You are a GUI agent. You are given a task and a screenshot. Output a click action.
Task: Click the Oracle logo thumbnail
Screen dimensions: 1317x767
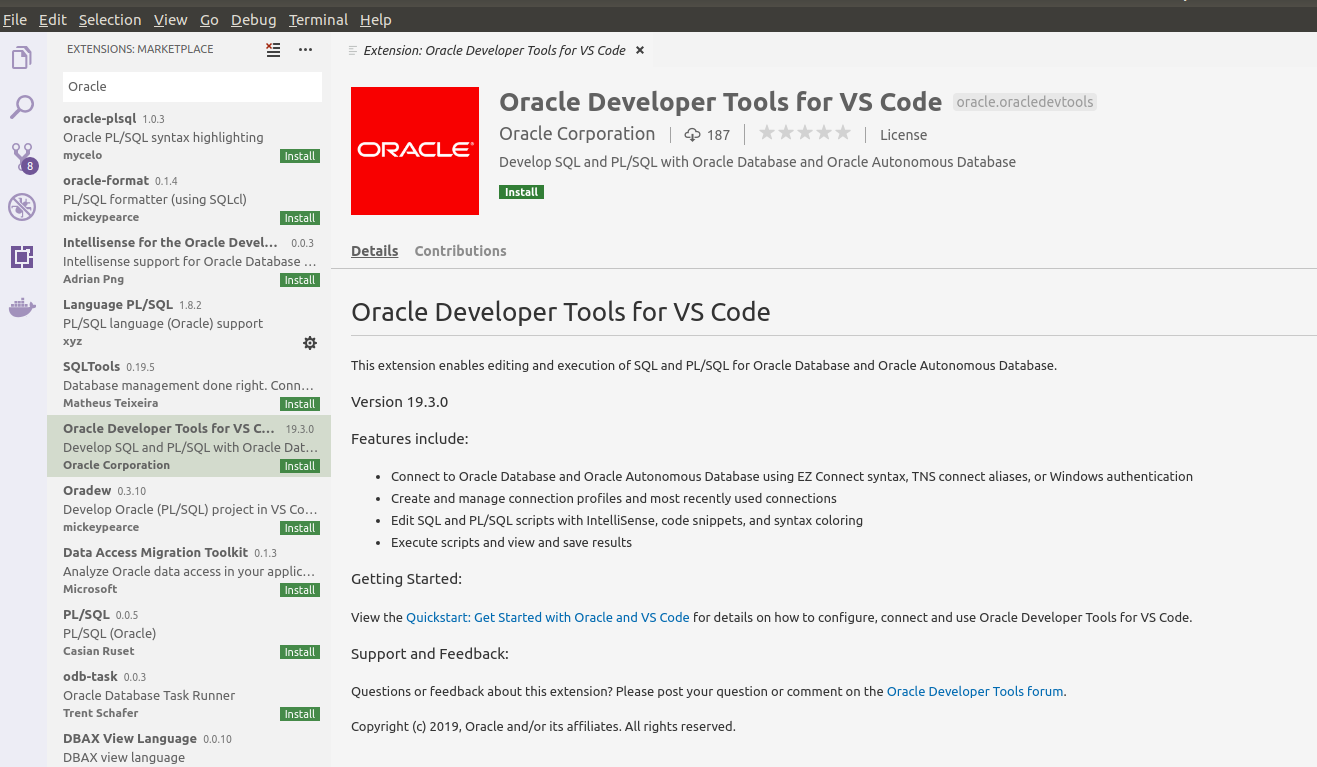coord(414,151)
